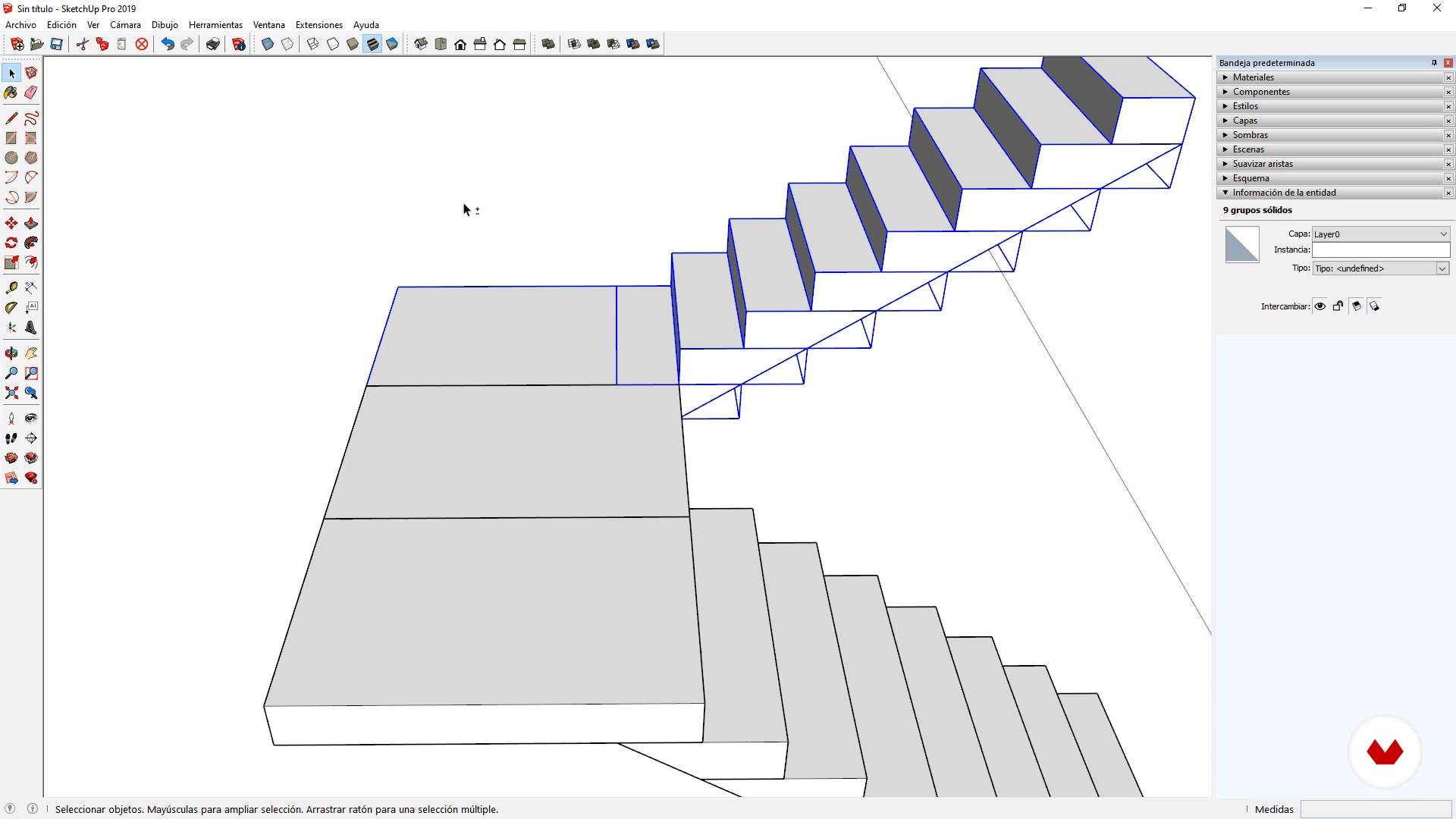Toggle entity visibility eye icon
Screen dimensions: 1456x819
1320,306
